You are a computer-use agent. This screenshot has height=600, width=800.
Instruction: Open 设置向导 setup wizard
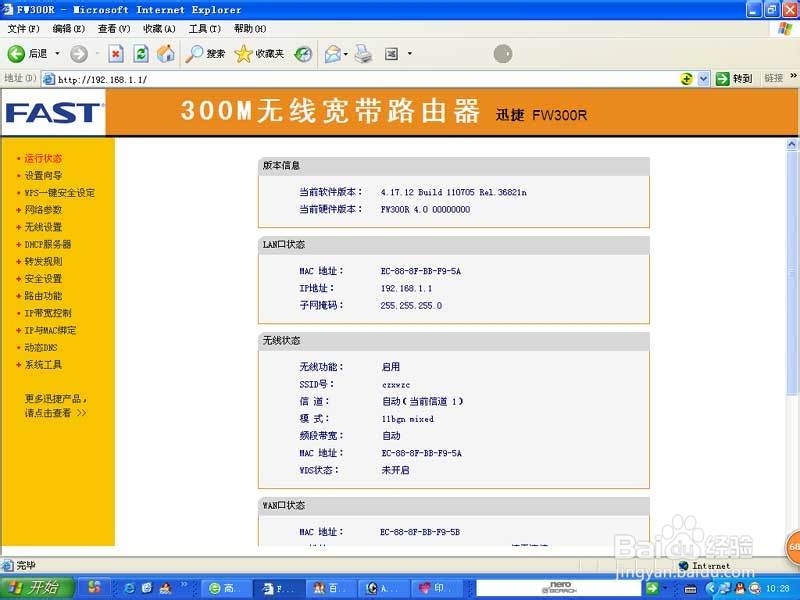tap(43, 176)
